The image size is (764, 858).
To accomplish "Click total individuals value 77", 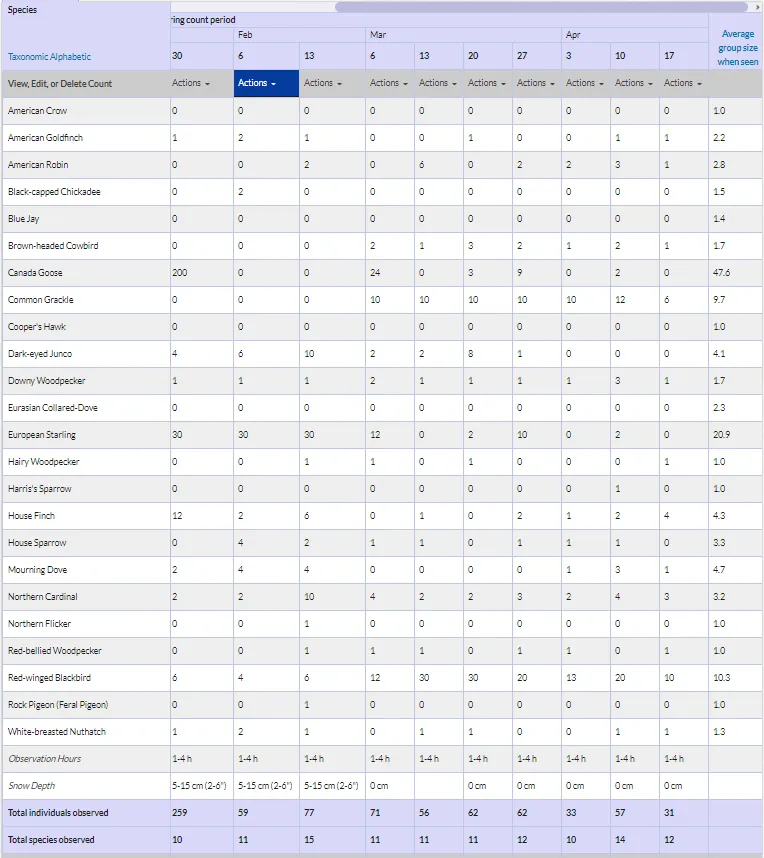I will [309, 813].
